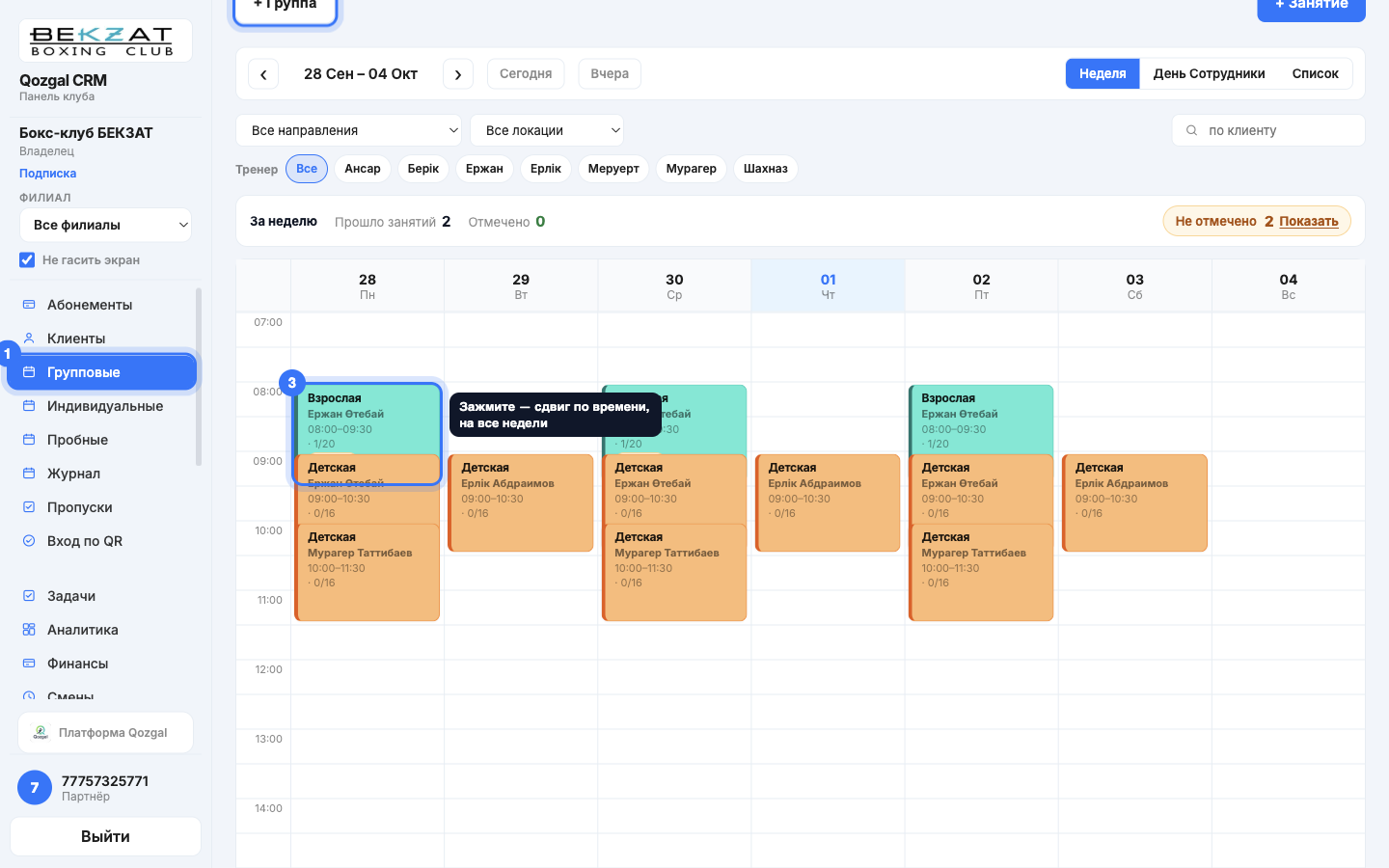Click the Выйти logout button
The width and height of the screenshot is (1389, 868).
tap(105, 836)
